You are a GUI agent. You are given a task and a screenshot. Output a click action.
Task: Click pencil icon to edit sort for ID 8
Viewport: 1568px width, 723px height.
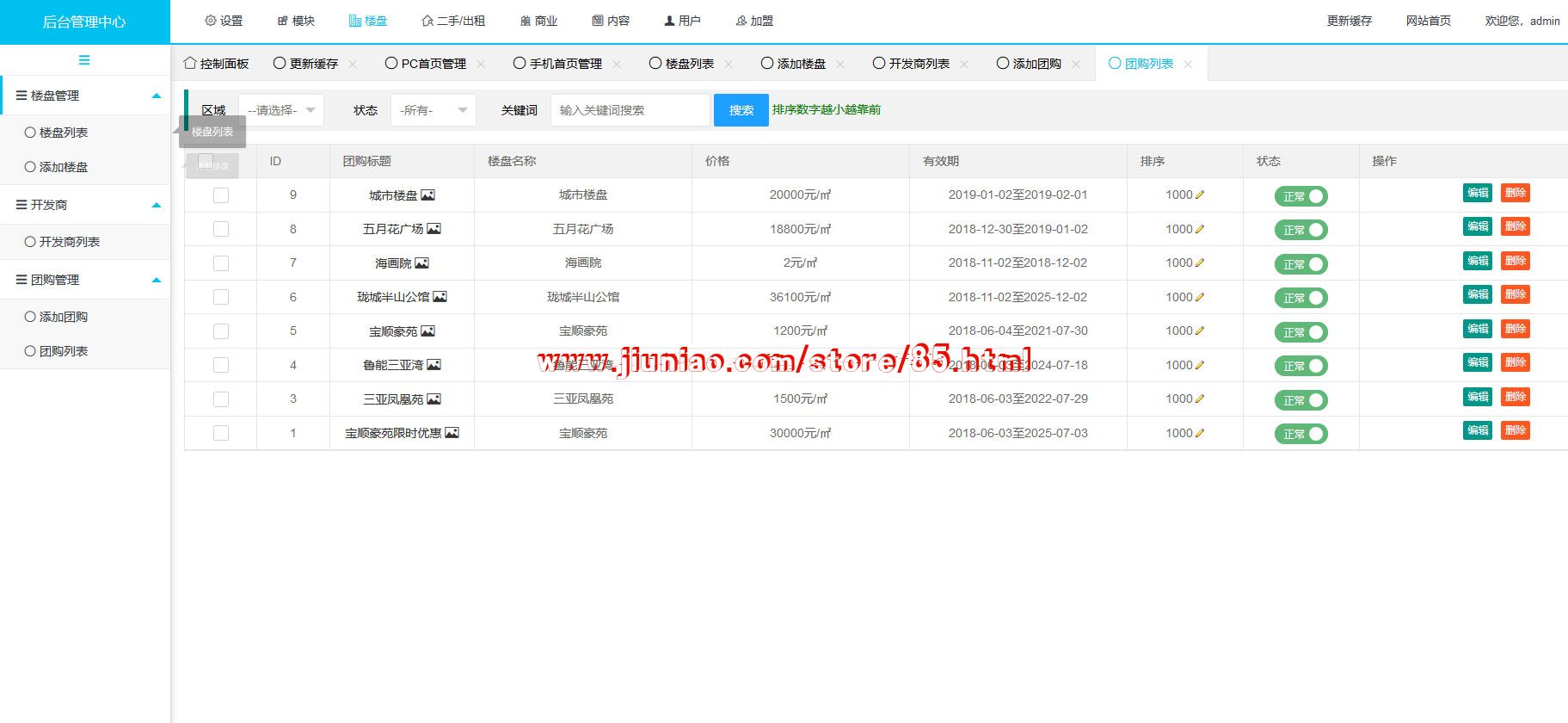[1200, 229]
